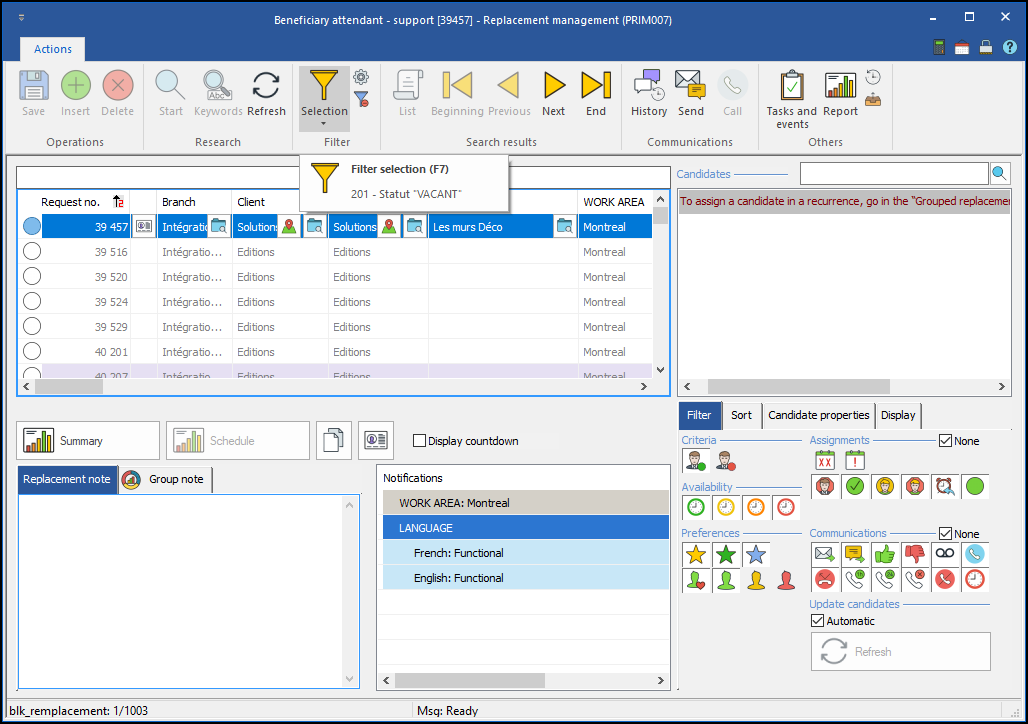
Task: Toggle the green-dot person Criteria filter
Action: coord(696,460)
